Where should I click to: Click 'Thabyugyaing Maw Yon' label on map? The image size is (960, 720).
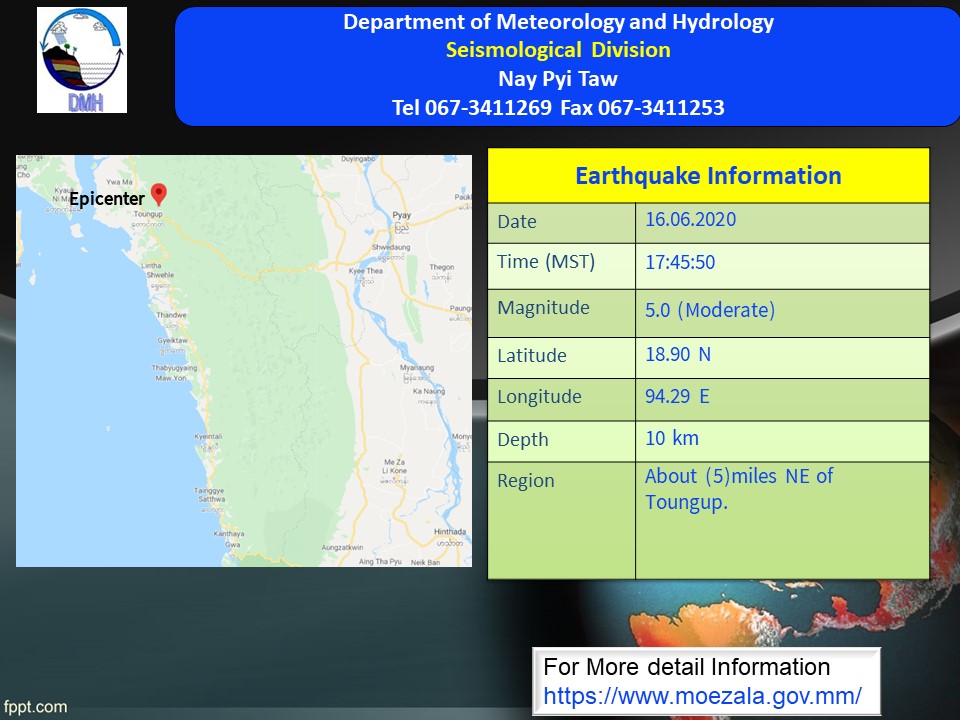point(174,373)
